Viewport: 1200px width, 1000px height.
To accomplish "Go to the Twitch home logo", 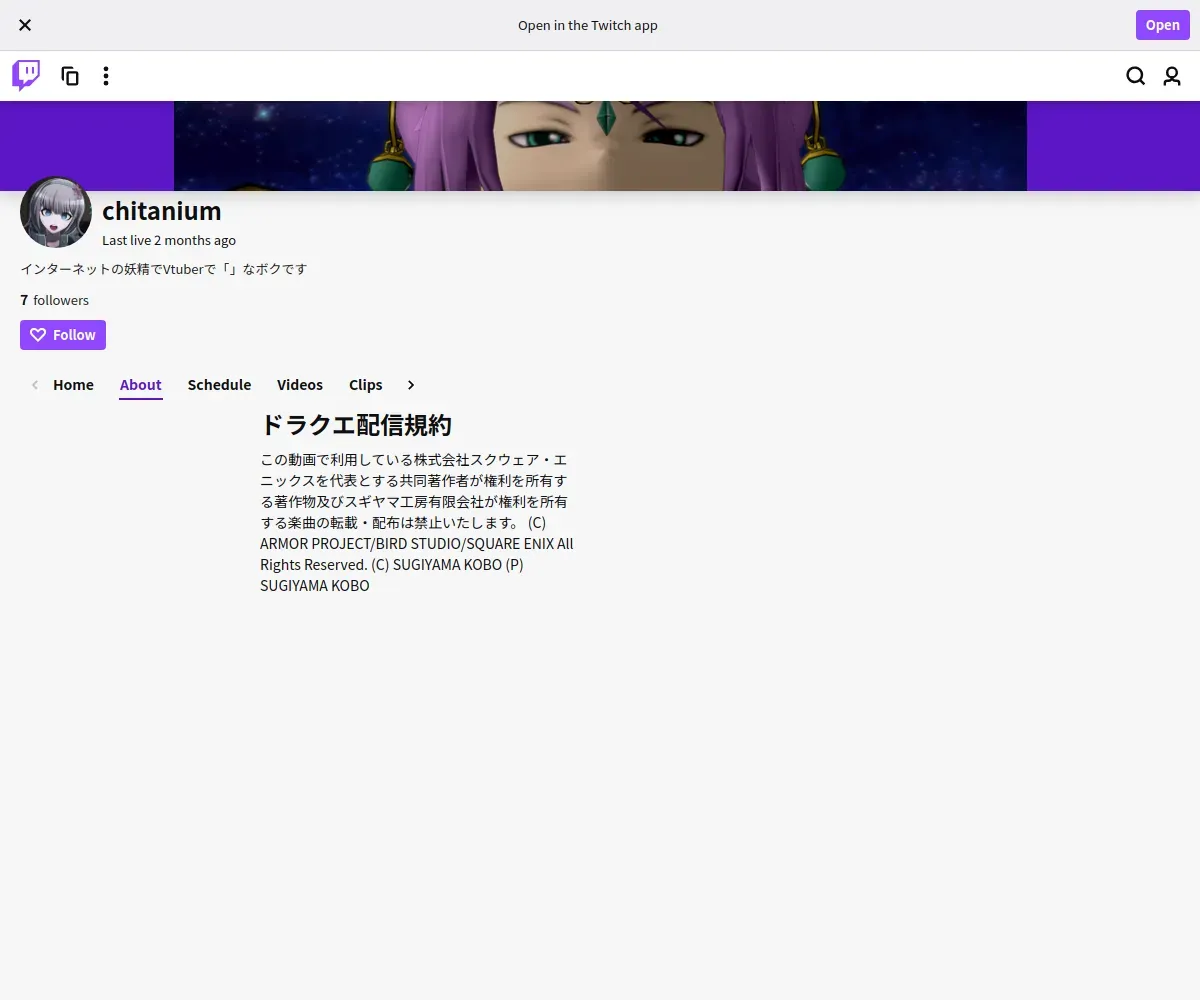I will (26, 76).
